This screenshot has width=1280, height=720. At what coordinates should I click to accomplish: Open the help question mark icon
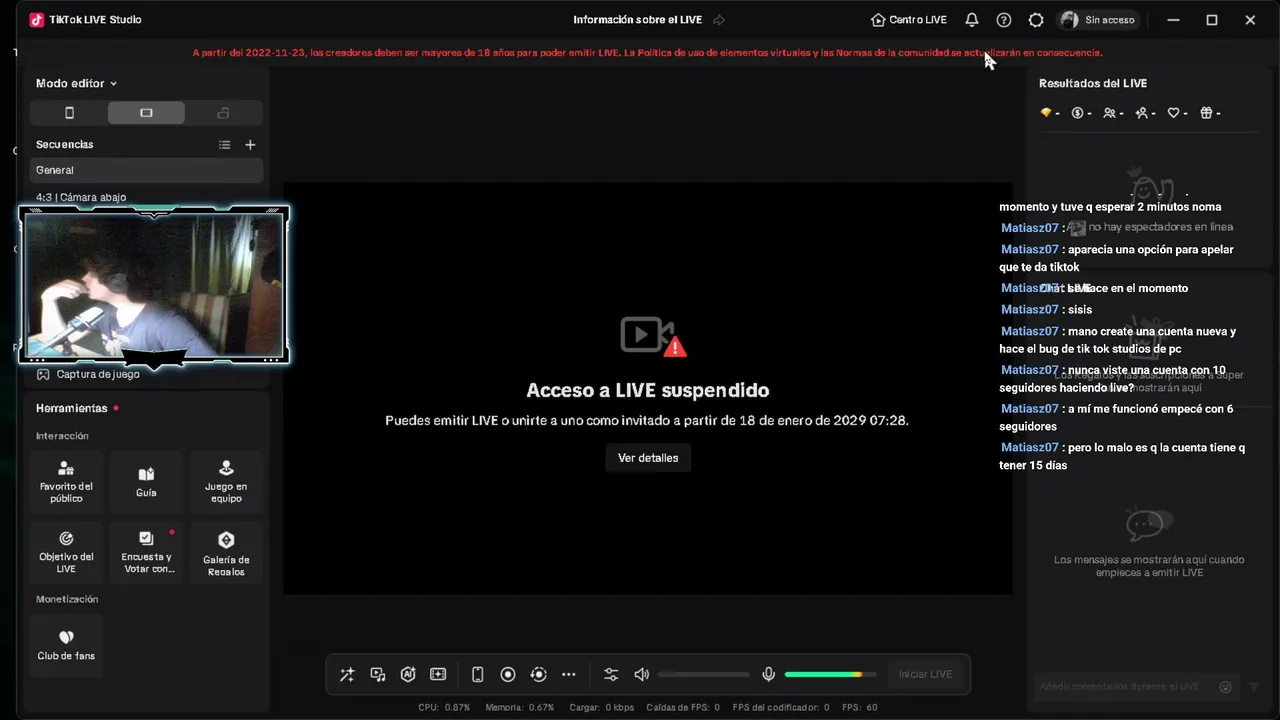pyautogui.click(x=1004, y=20)
